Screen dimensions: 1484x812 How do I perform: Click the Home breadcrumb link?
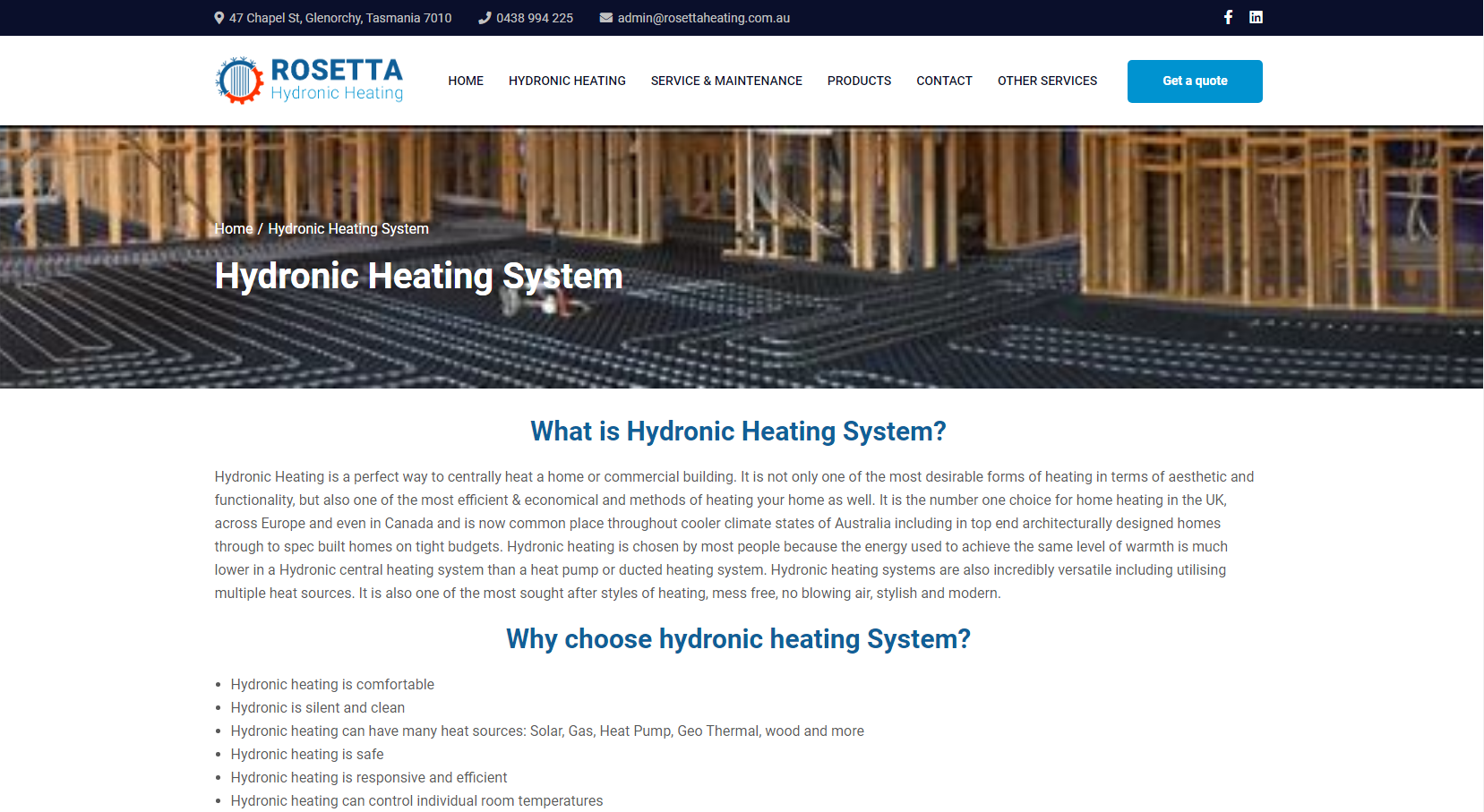234,229
